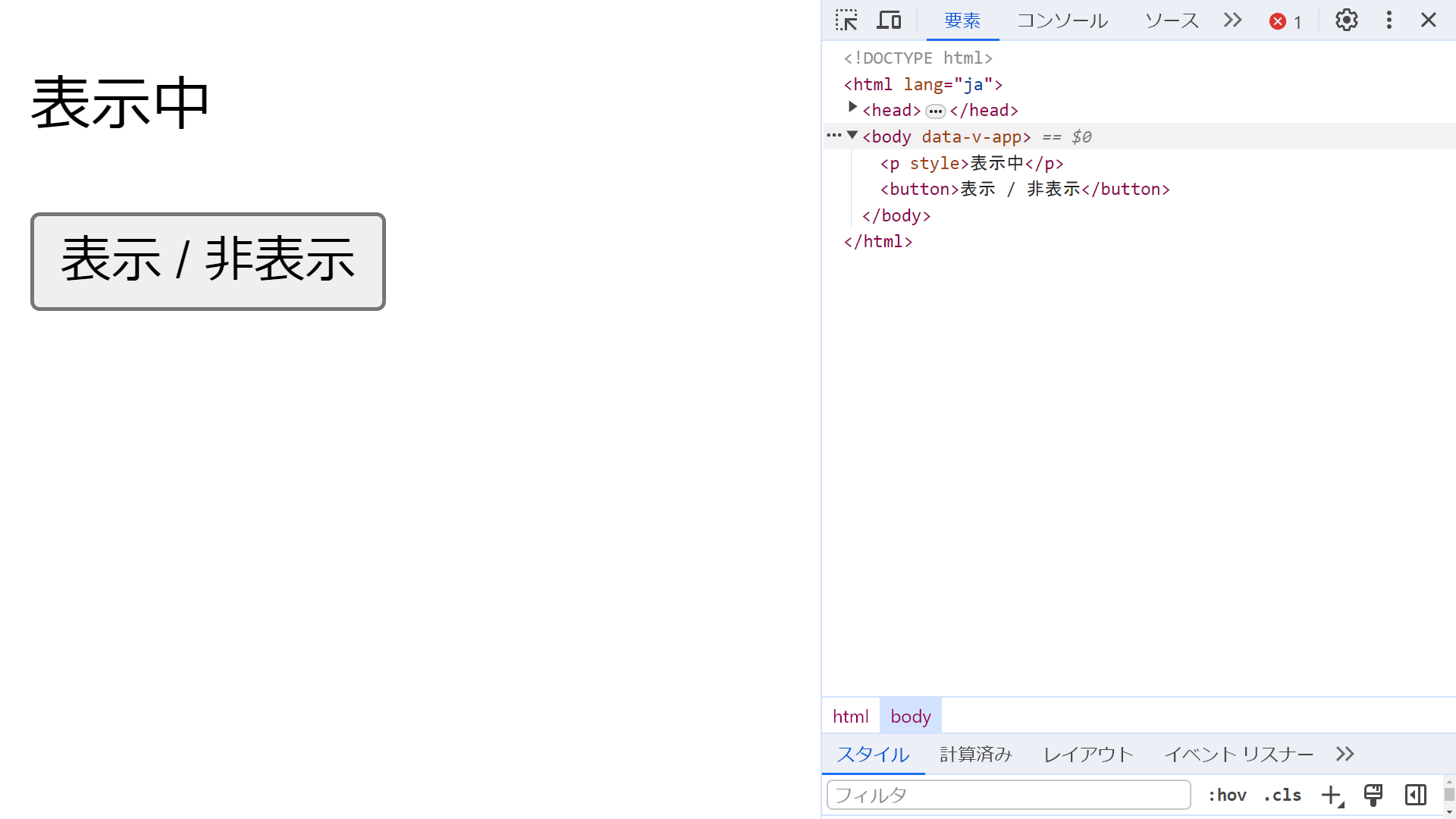Toggle the computed styles sidebar icon

tap(1415, 795)
